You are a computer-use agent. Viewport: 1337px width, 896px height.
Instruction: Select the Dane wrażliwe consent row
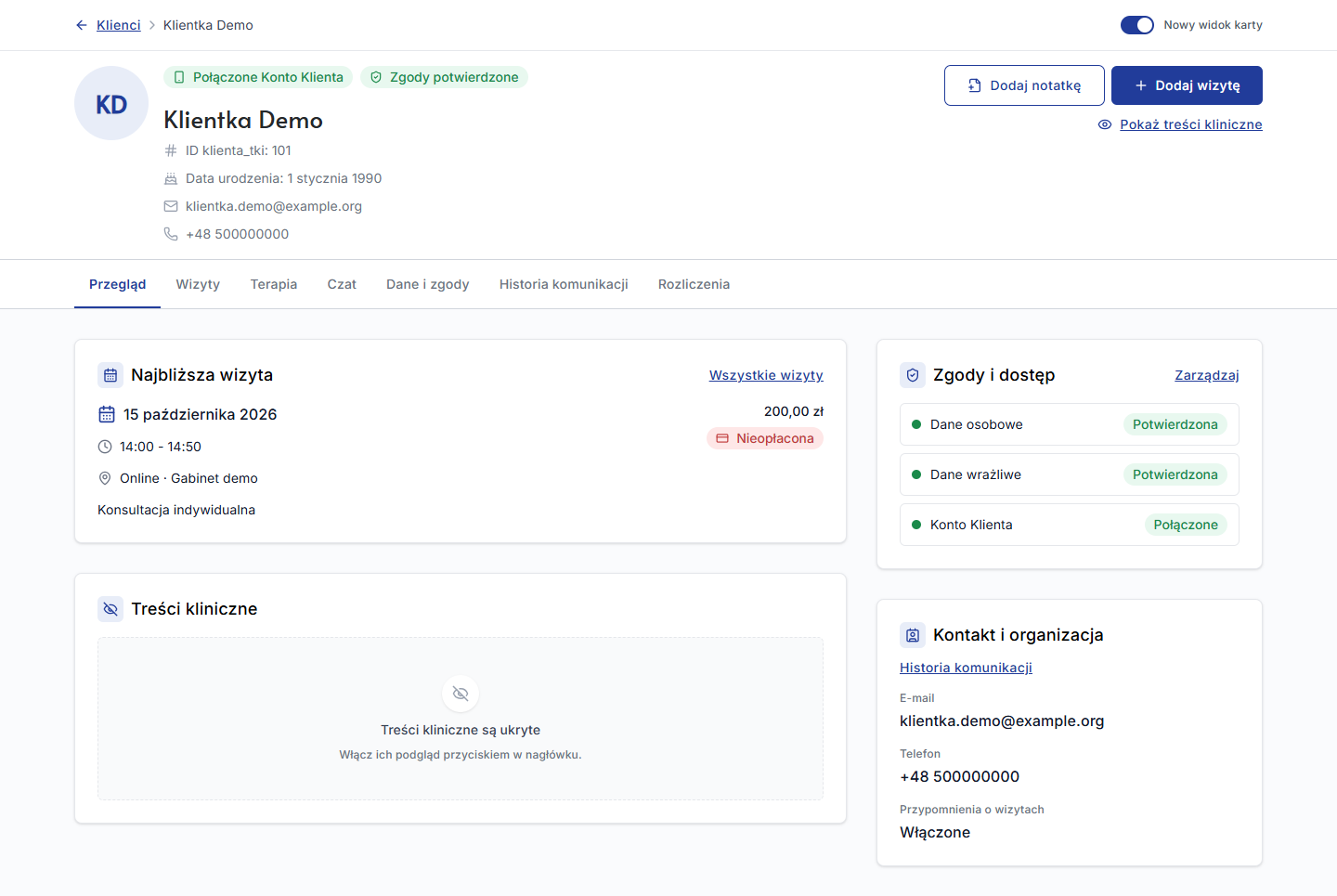tap(1070, 474)
